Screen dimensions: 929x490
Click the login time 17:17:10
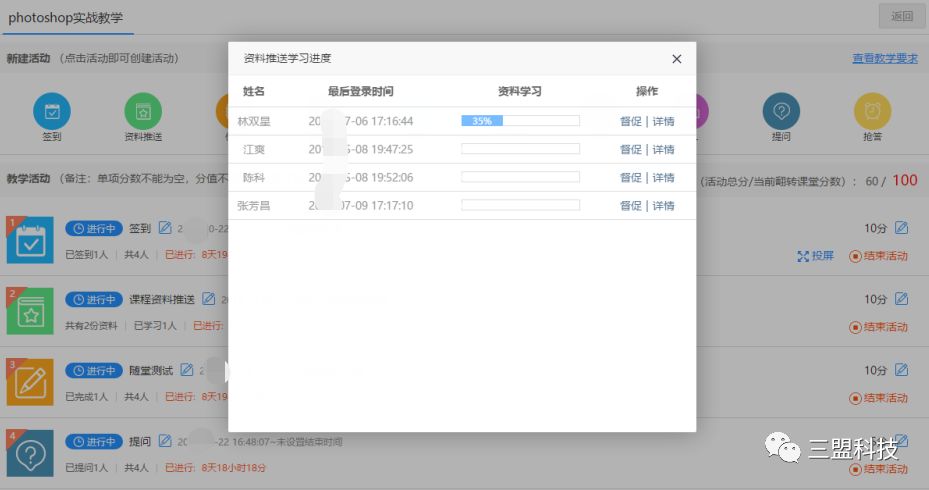coord(392,206)
